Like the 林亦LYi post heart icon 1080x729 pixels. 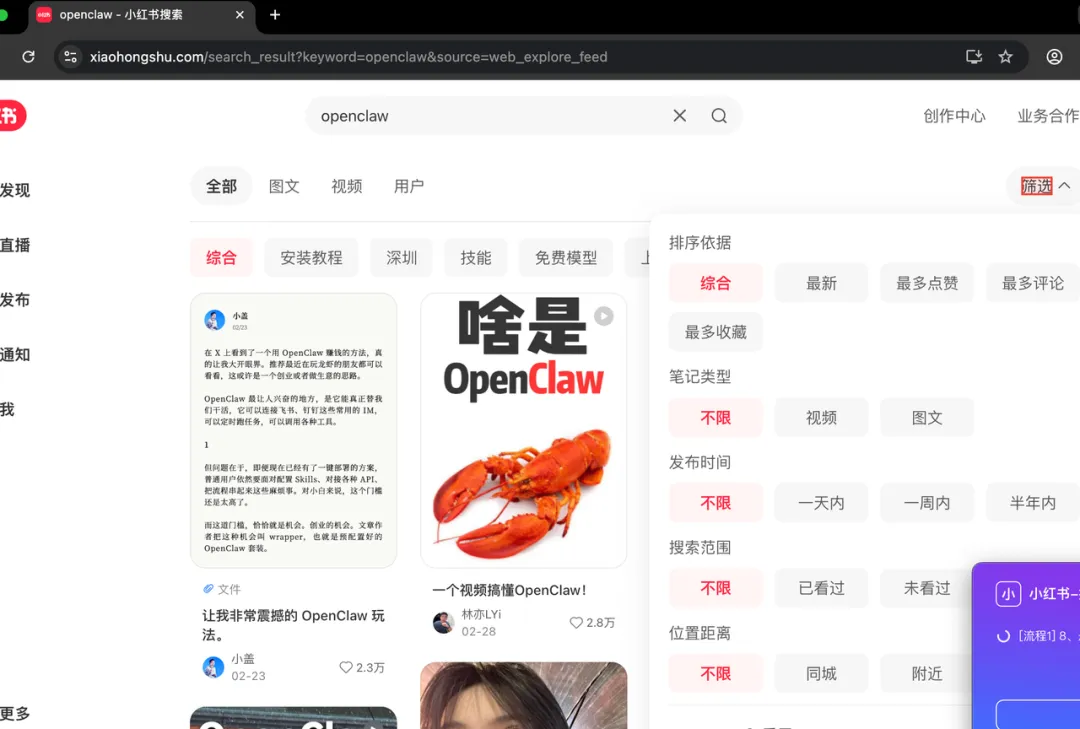(x=576, y=622)
